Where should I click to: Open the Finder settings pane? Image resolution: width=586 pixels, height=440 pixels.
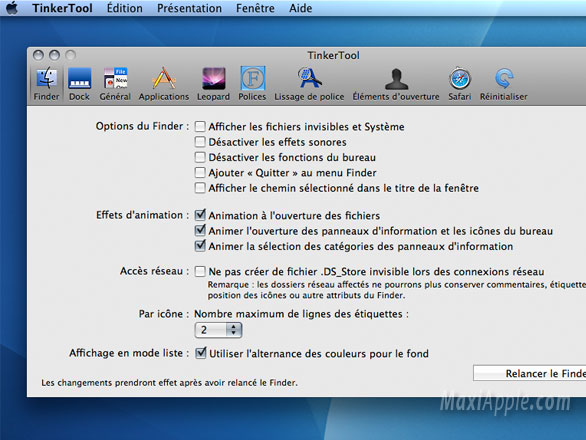pos(46,84)
